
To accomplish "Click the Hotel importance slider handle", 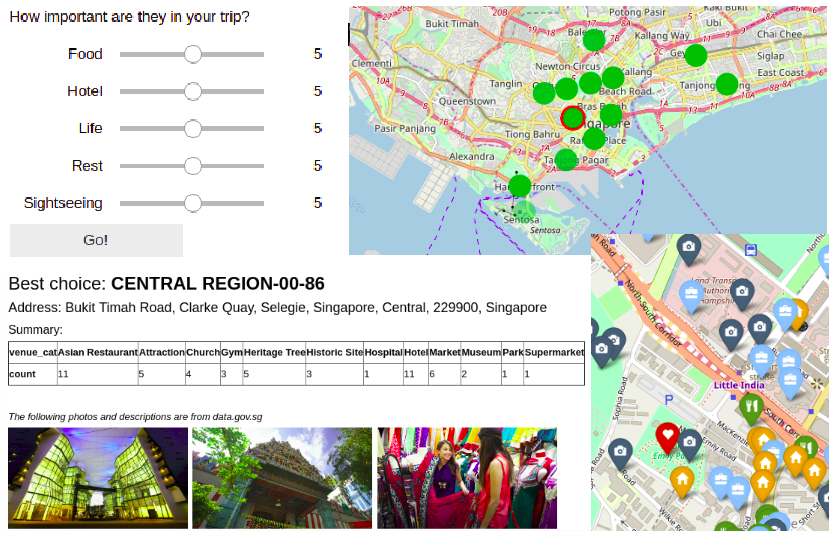I will [x=193, y=91].
